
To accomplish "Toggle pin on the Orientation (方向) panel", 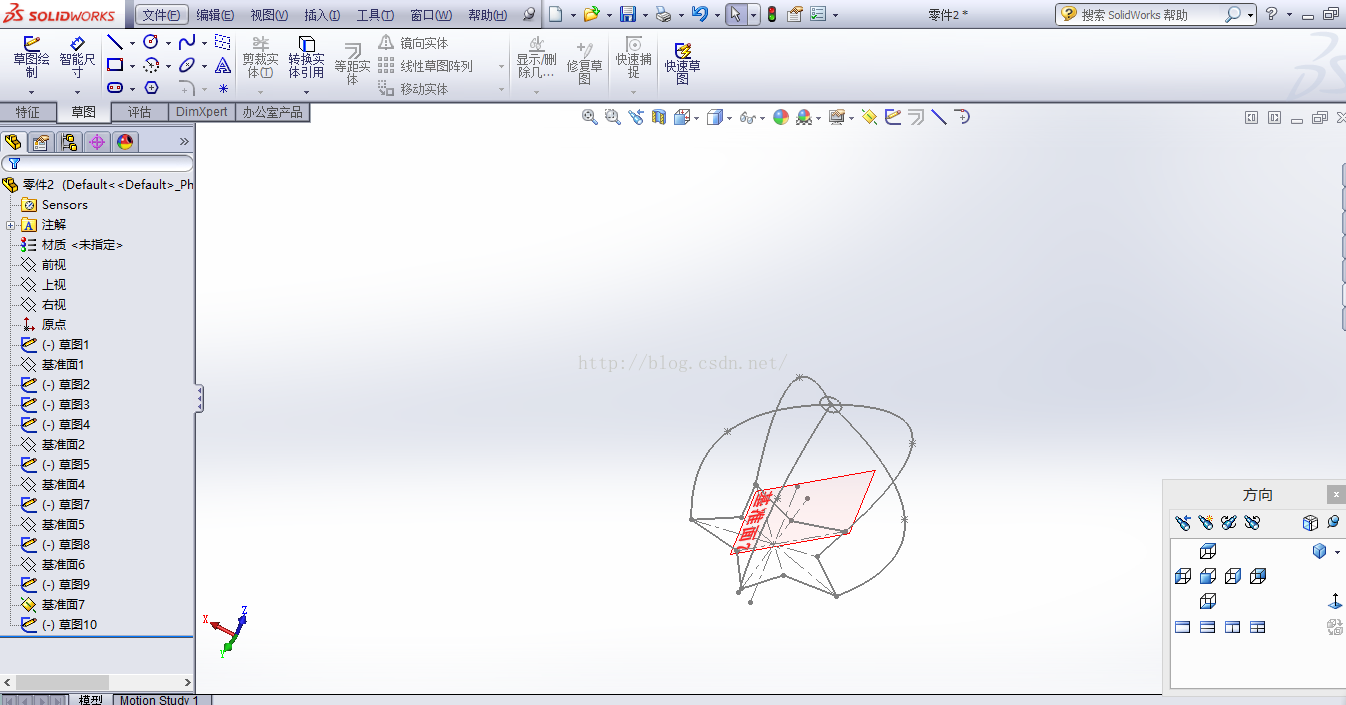I will 1333,522.
